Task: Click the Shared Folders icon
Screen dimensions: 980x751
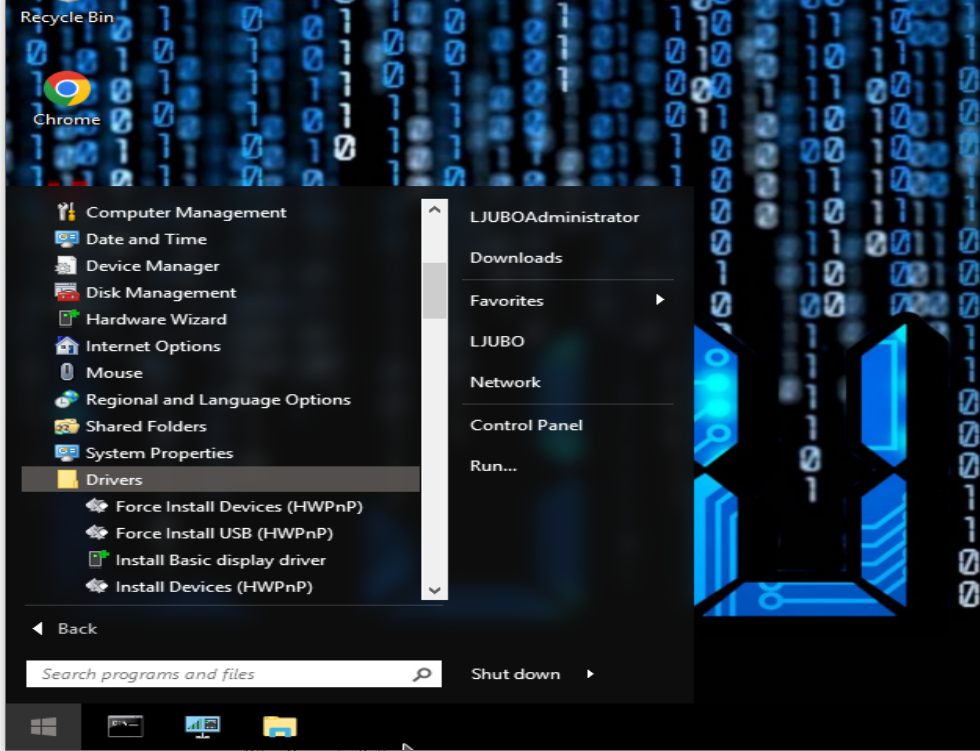Action: click(x=66, y=426)
